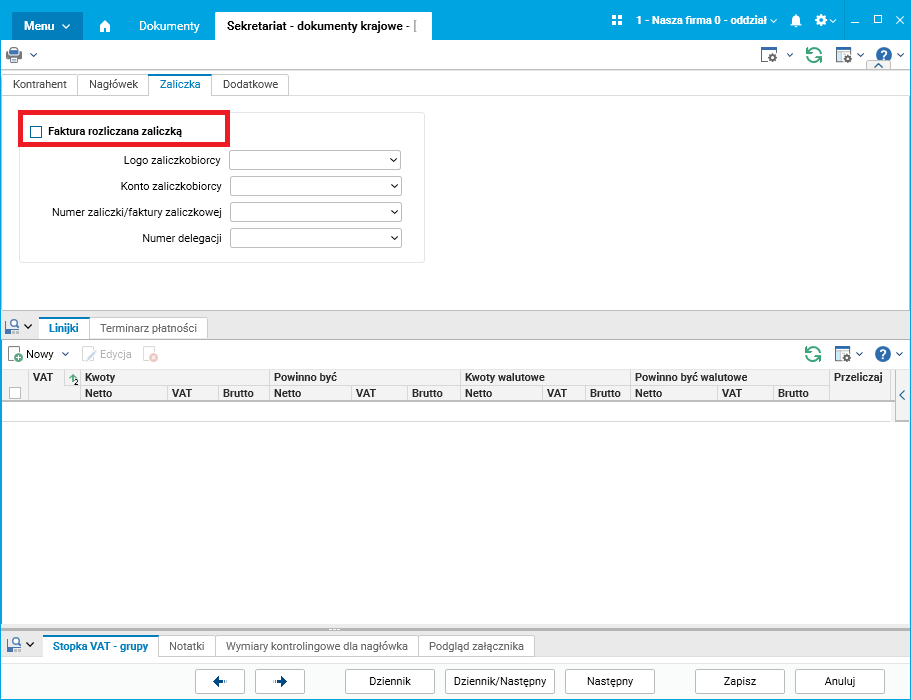Click the Kwoty Netto column header
The height and width of the screenshot is (700, 911).
pos(123,393)
